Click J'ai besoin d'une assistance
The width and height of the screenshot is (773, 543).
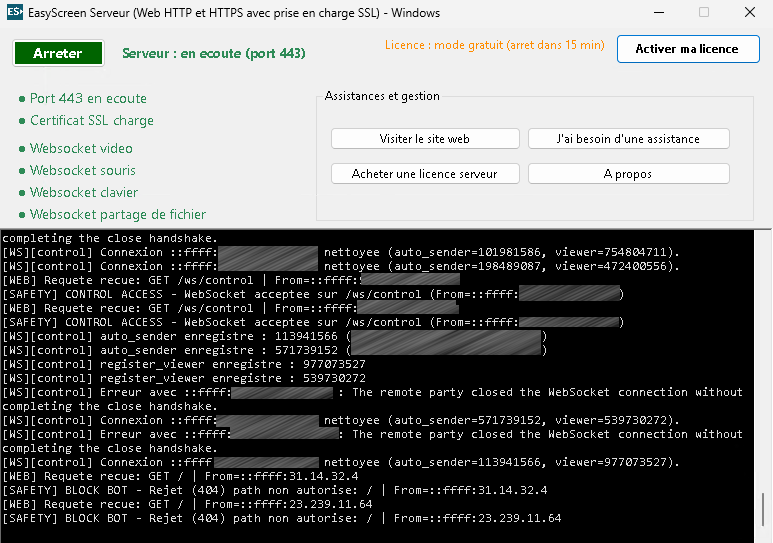[629, 139]
